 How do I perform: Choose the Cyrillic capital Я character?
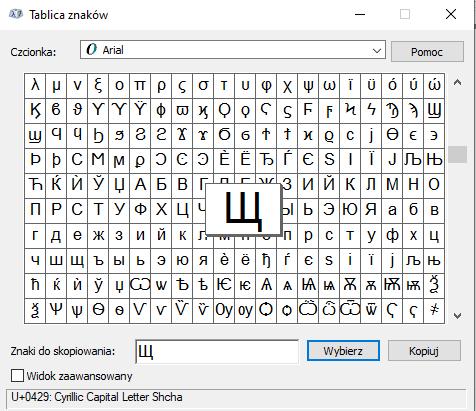[x=371, y=211]
